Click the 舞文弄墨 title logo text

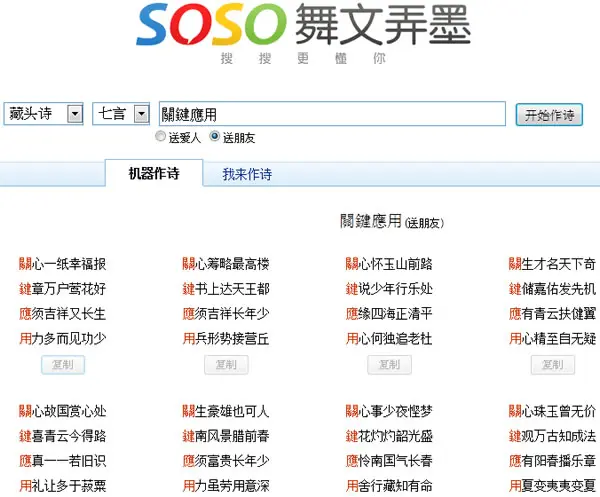tap(383, 24)
